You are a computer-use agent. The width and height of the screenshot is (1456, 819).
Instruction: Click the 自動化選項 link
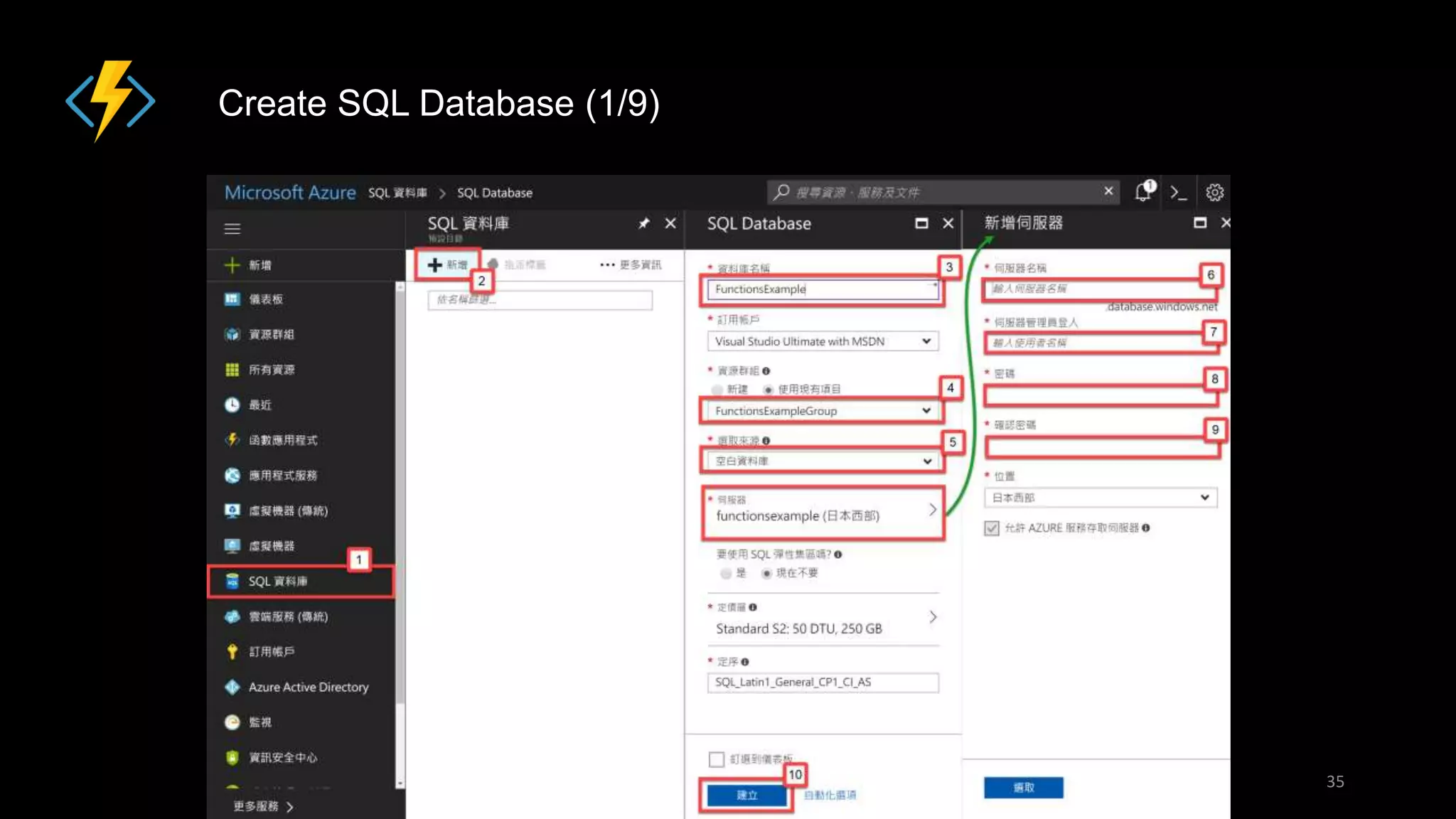pyautogui.click(x=830, y=795)
